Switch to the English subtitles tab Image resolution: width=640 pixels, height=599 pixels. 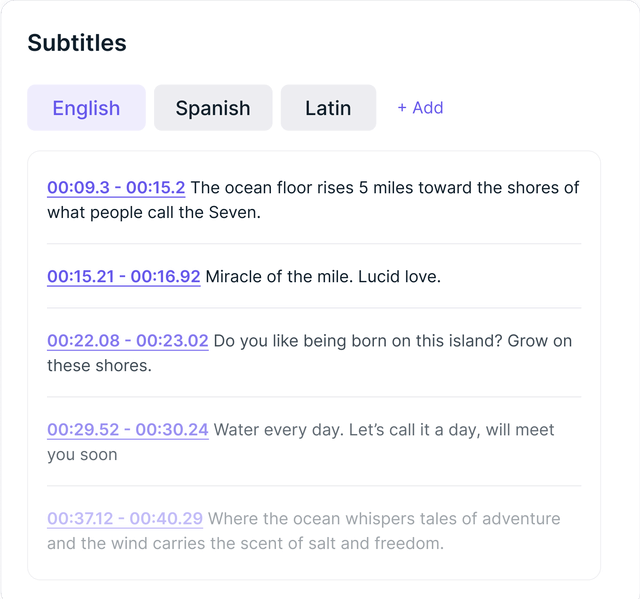[x=86, y=108]
